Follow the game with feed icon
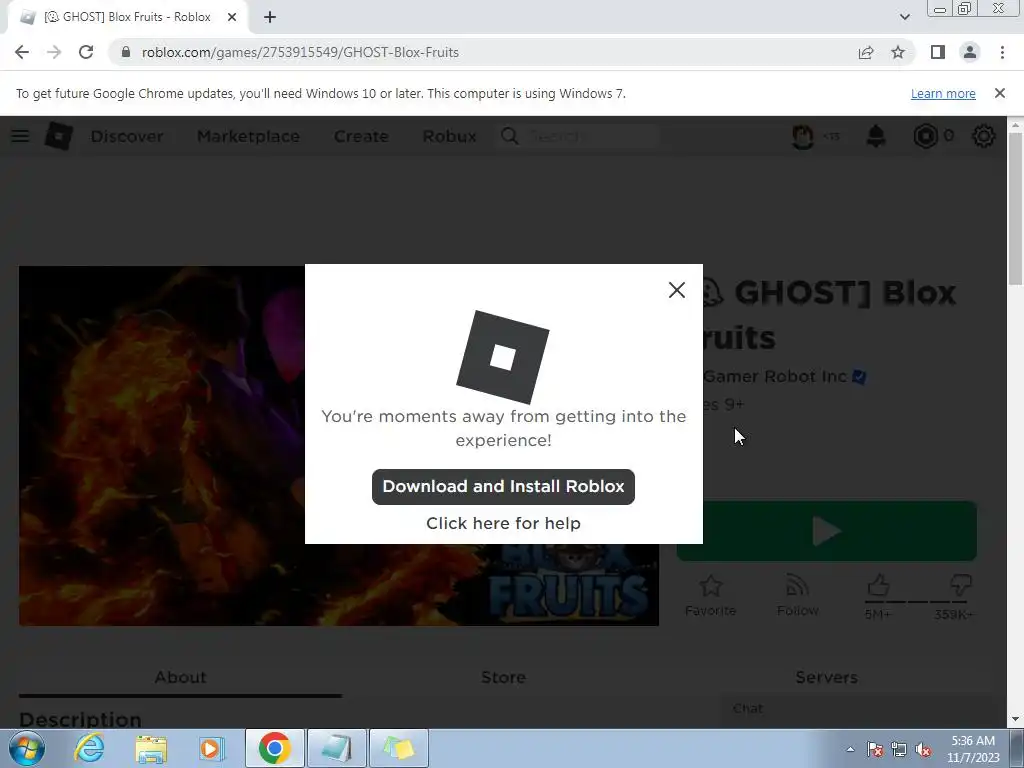The image size is (1024, 768). (797, 586)
